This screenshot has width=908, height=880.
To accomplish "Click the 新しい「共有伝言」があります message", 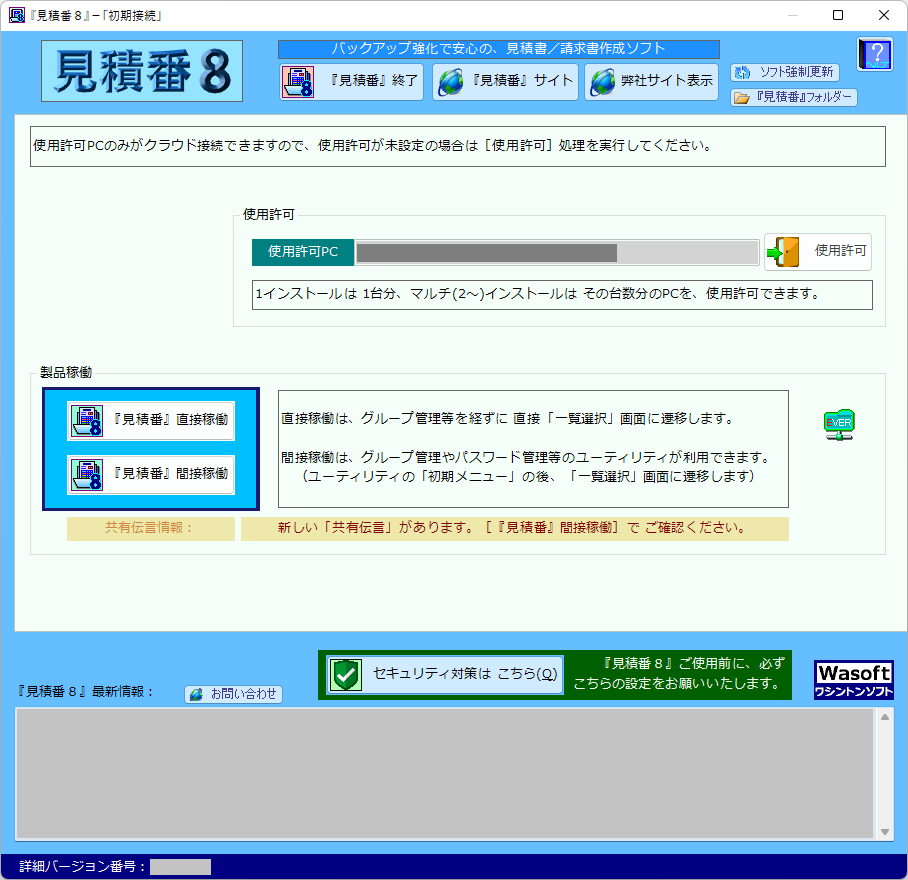I will point(514,529).
